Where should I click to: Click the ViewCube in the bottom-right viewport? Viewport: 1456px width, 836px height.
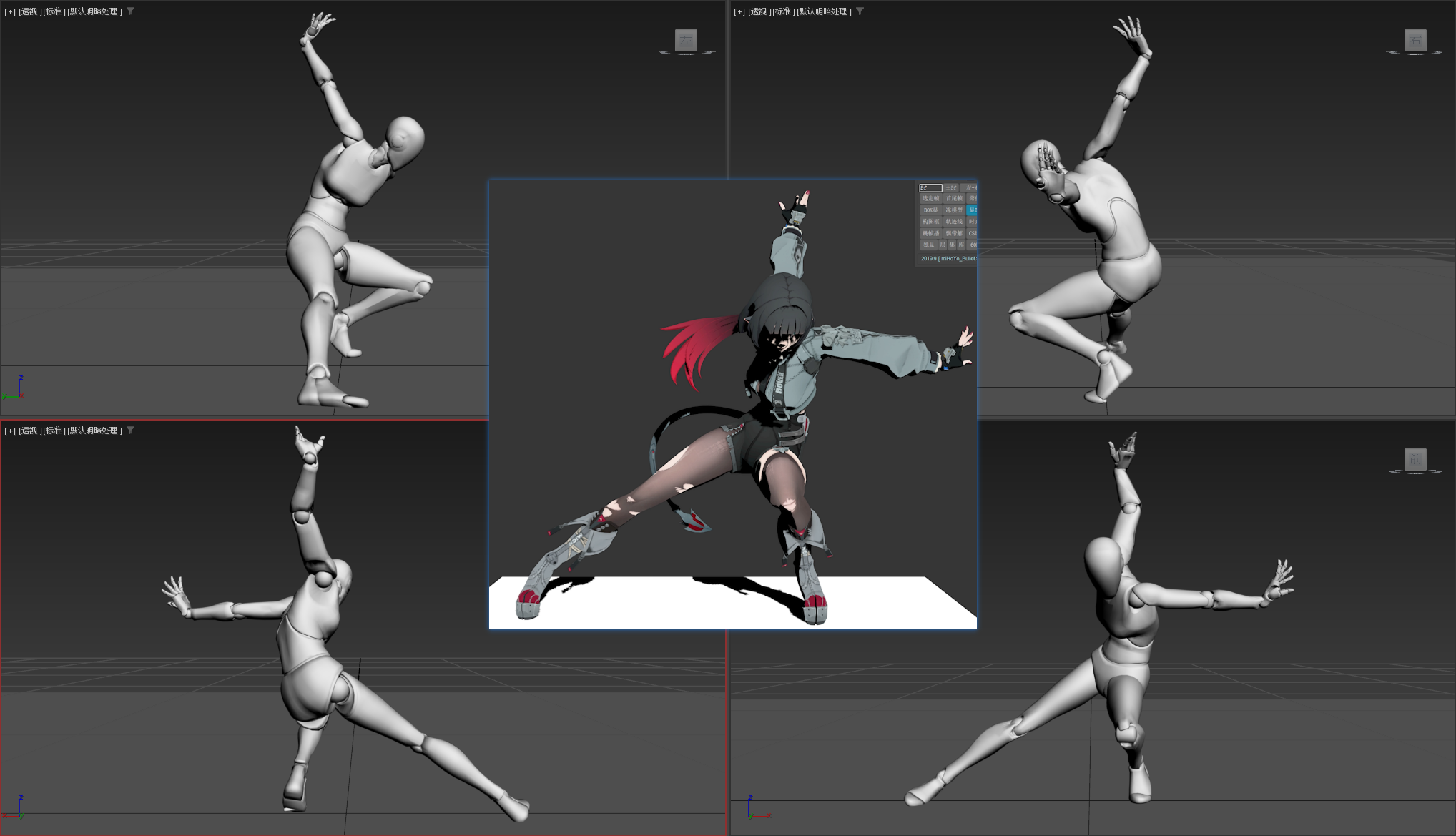(1415, 459)
